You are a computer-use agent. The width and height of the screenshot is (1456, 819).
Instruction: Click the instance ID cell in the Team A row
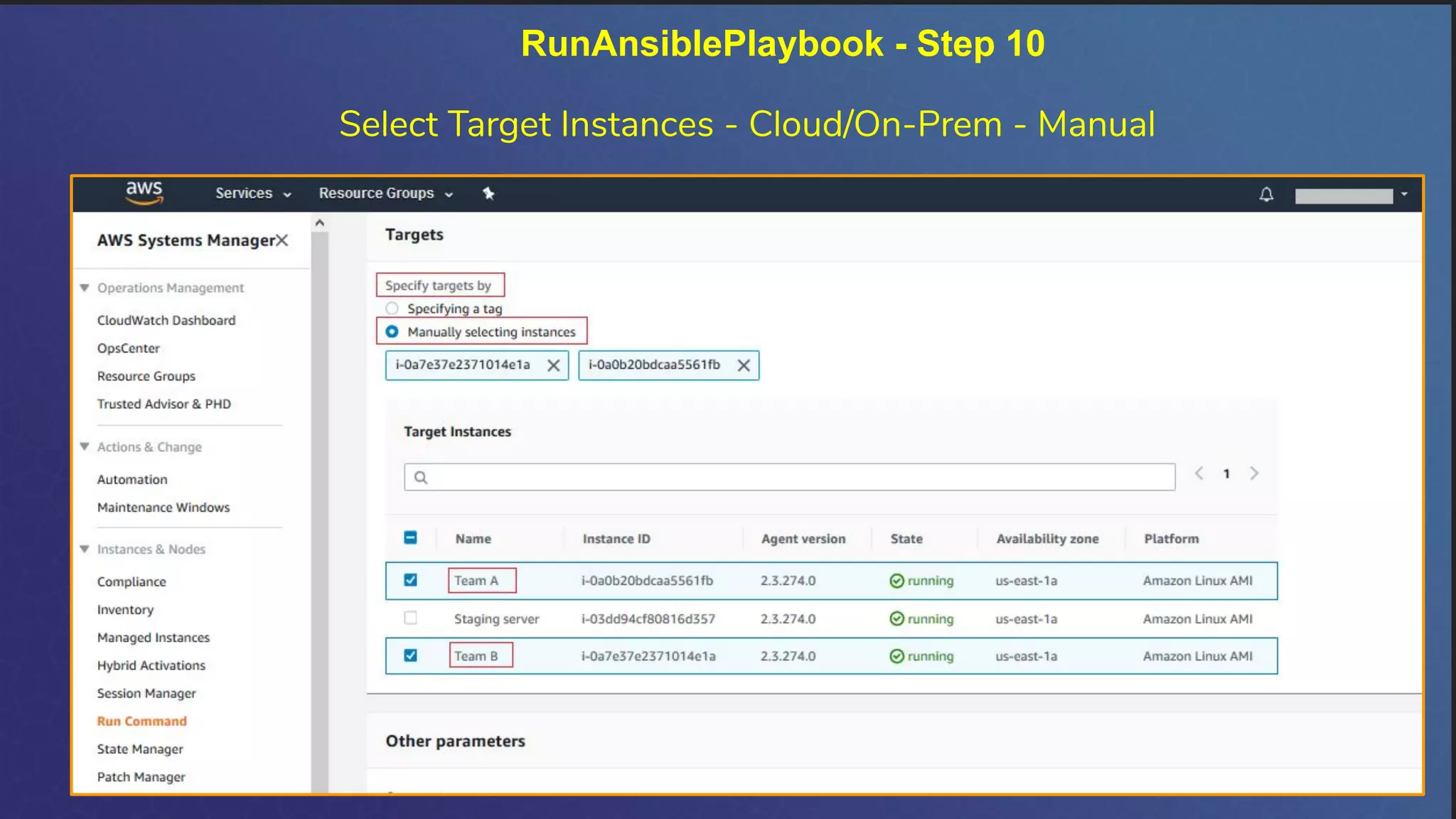pyautogui.click(x=647, y=581)
